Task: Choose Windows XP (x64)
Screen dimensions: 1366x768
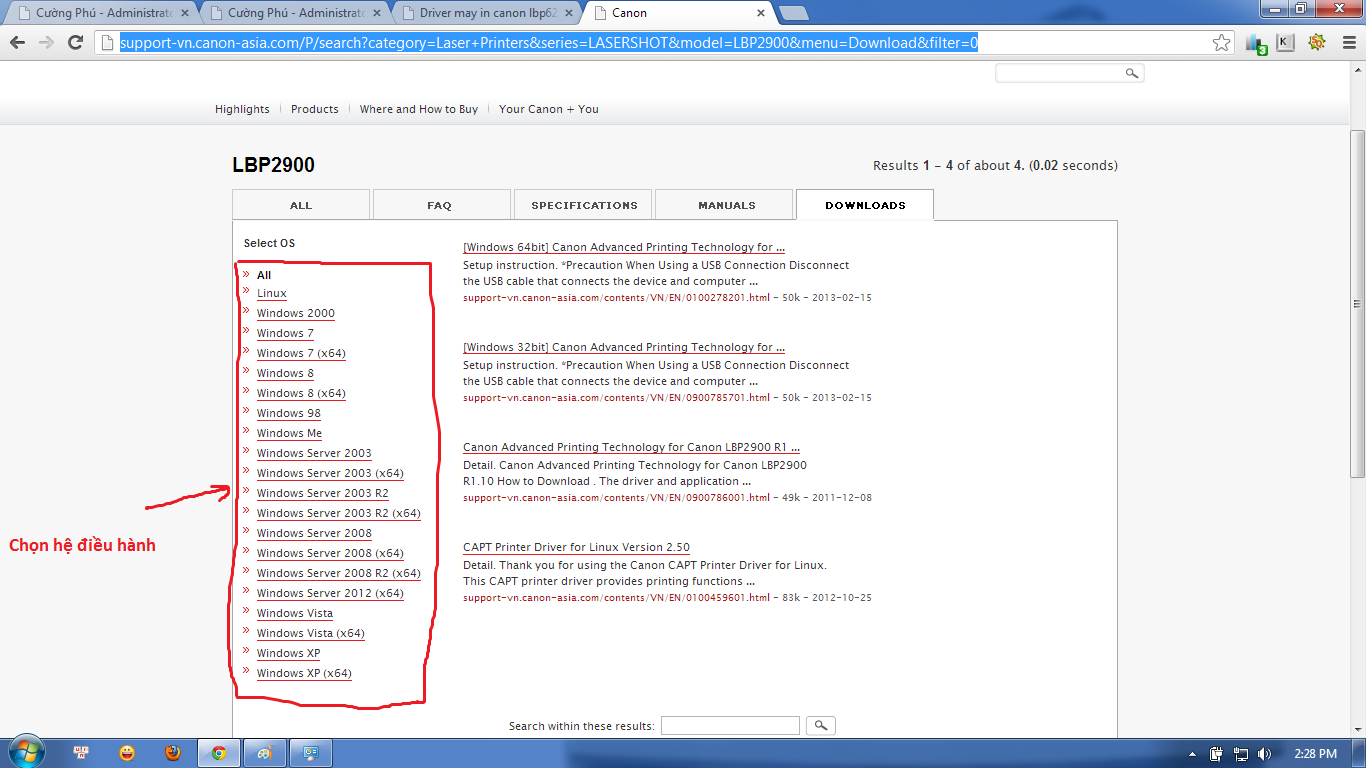Action: coord(304,673)
